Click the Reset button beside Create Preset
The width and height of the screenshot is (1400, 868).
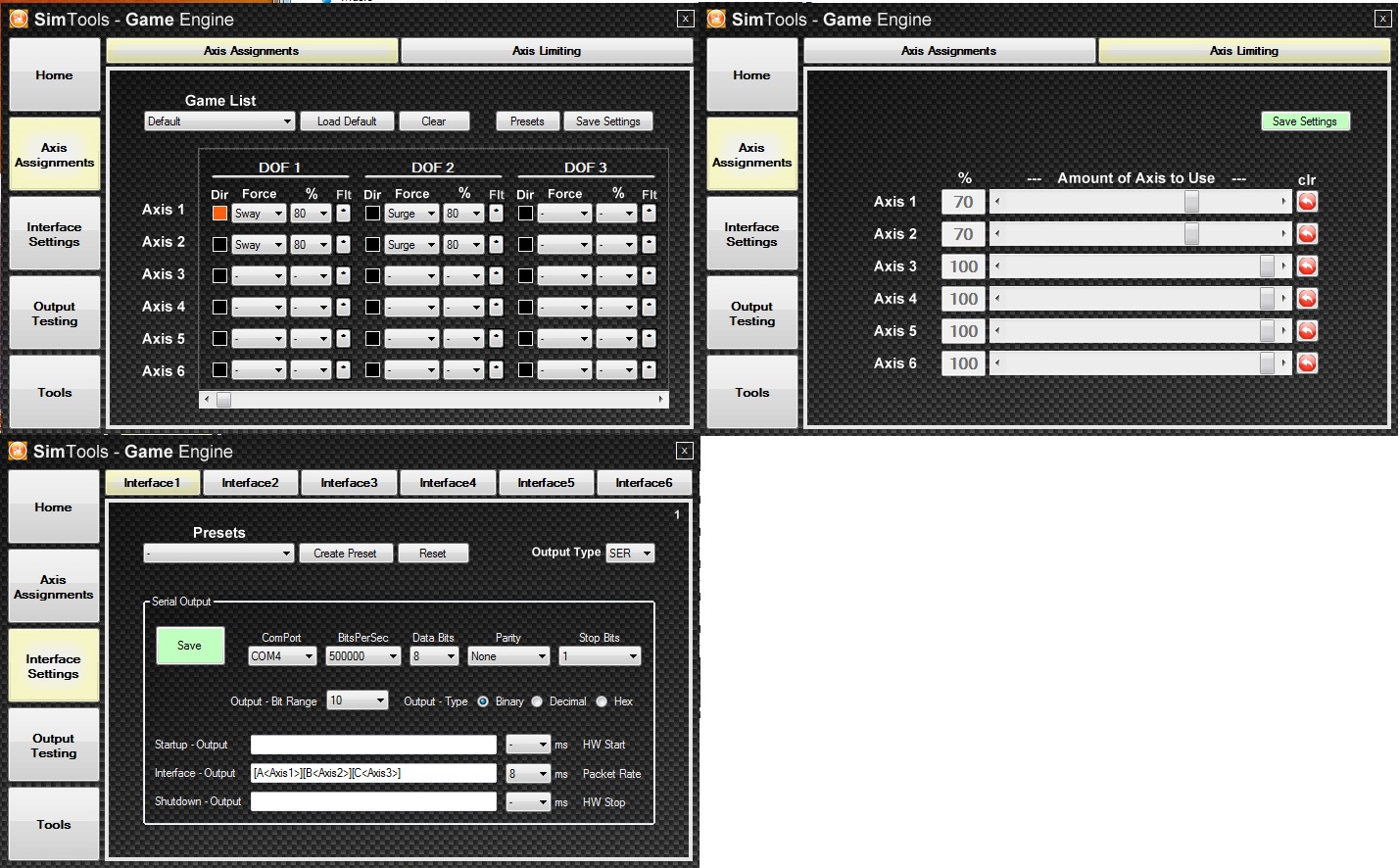click(x=432, y=554)
